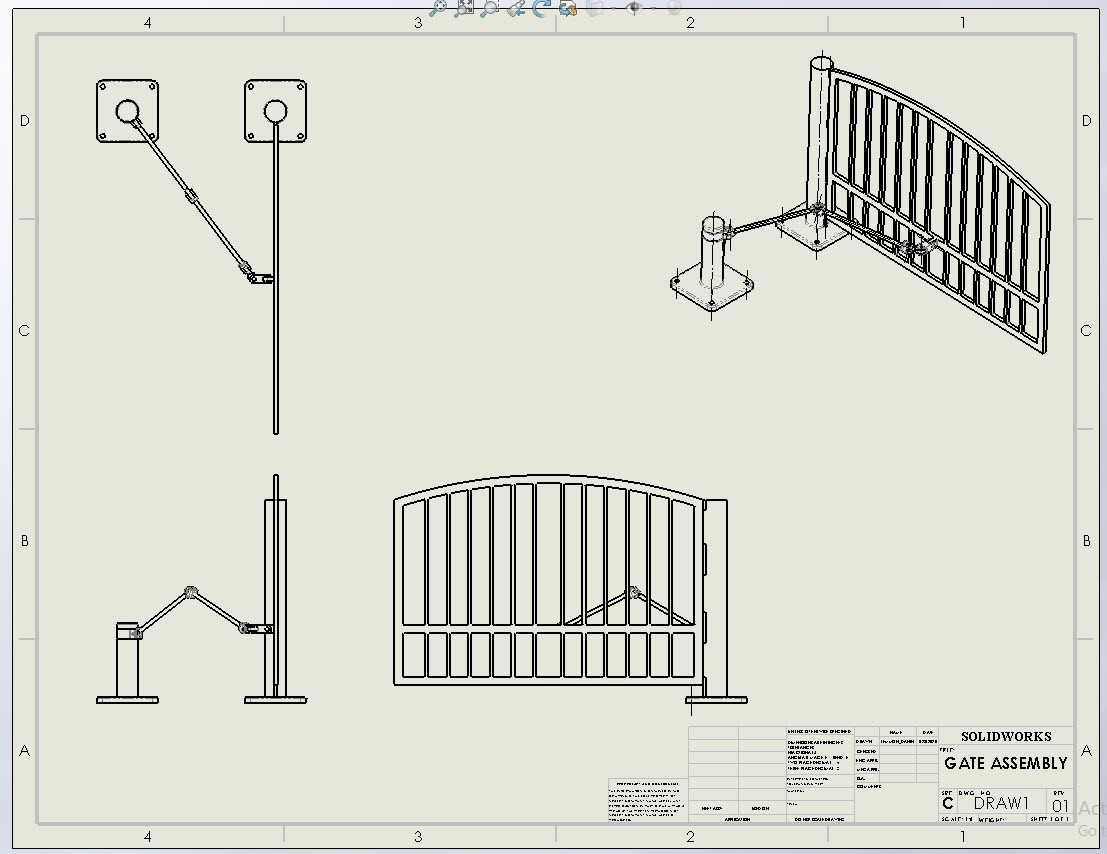The width and height of the screenshot is (1107, 854).
Task: Activate the Rotate View arrow icon
Action: (x=542, y=8)
